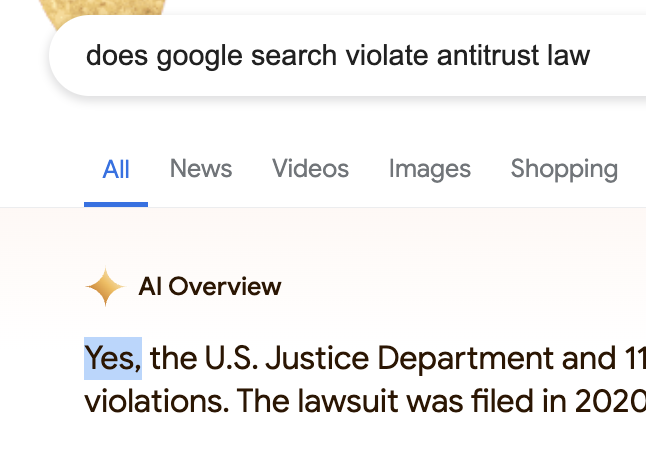The width and height of the screenshot is (646, 452).
Task: Click empty space after "law" in search bar
Action: click(618, 56)
